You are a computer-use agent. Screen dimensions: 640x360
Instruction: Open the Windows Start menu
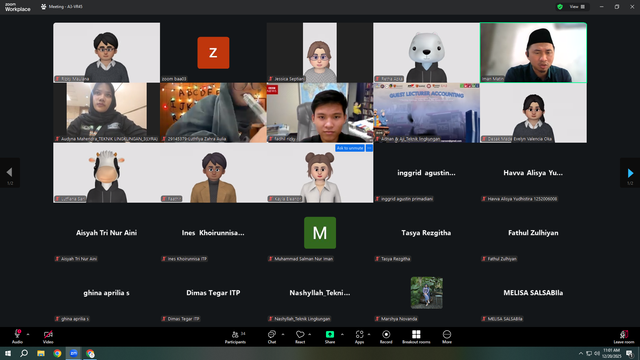pyautogui.click(x=8, y=353)
